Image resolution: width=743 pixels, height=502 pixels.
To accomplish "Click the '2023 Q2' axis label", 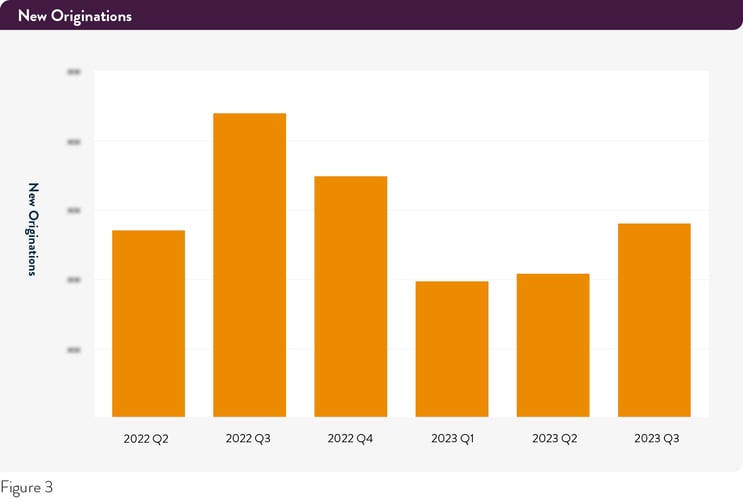I will [x=554, y=438].
